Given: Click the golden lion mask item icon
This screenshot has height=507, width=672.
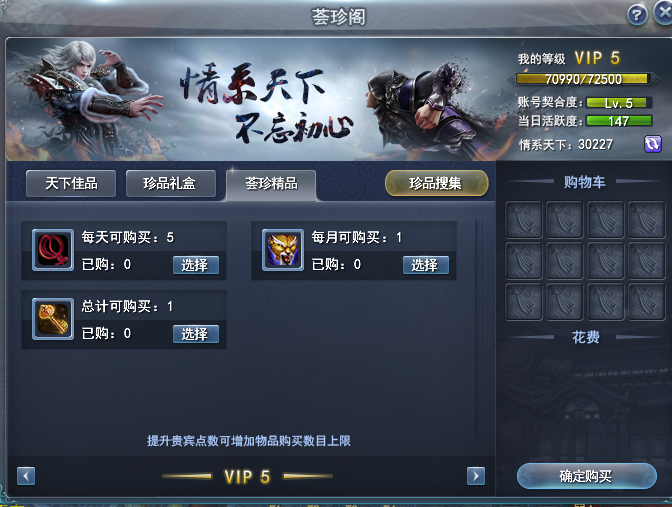Looking at the screenshot, I should pos(283,250).
